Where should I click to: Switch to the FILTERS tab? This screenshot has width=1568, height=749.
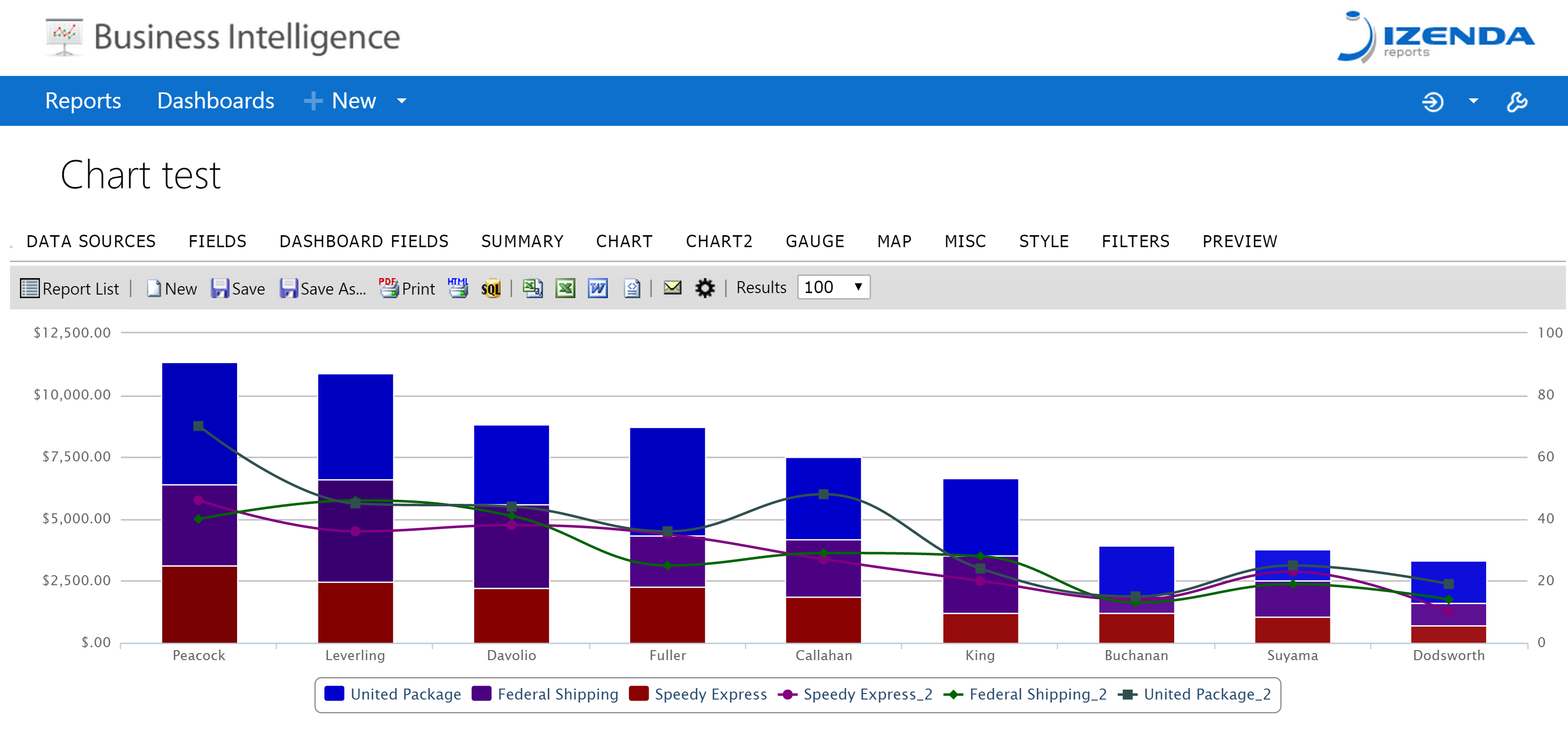click(x=1135, y=242)
